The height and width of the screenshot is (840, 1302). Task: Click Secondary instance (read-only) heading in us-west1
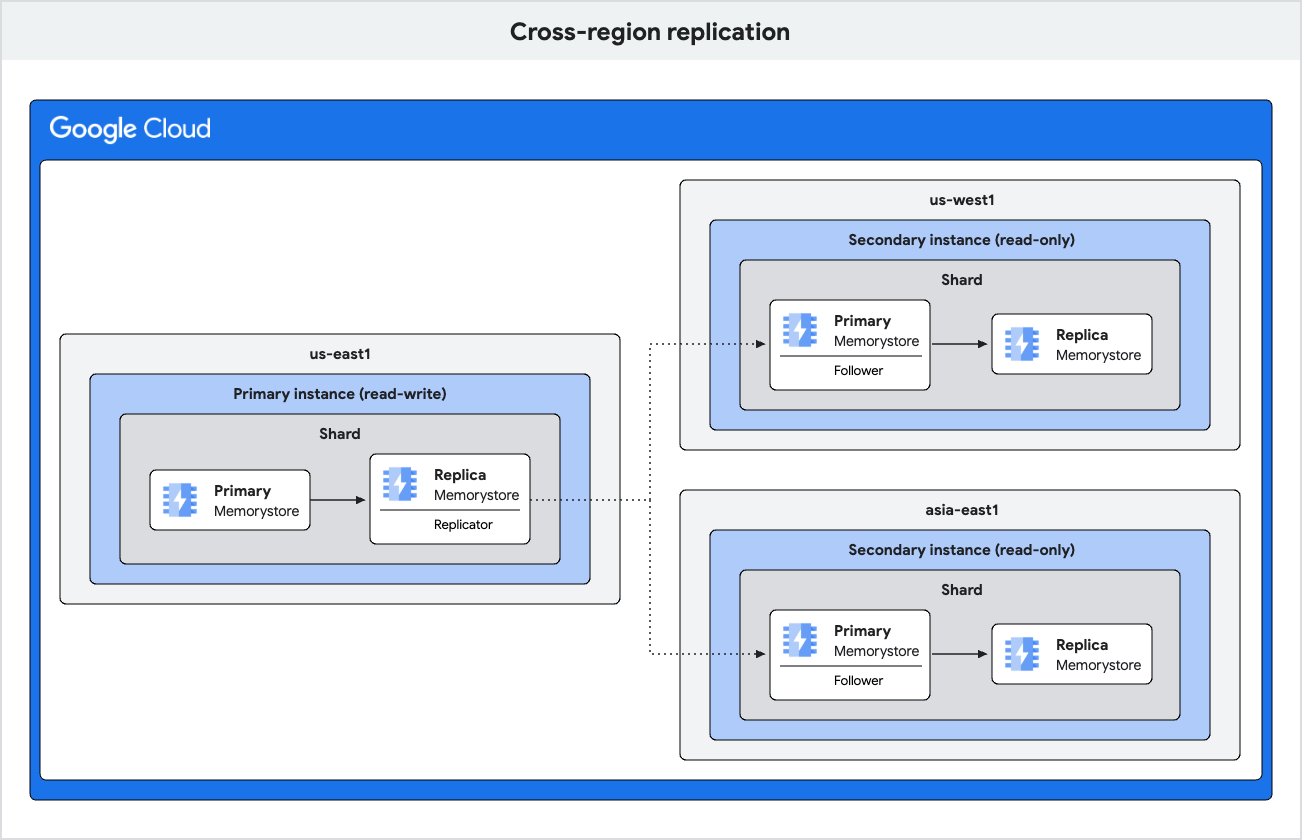click(961, 240)
